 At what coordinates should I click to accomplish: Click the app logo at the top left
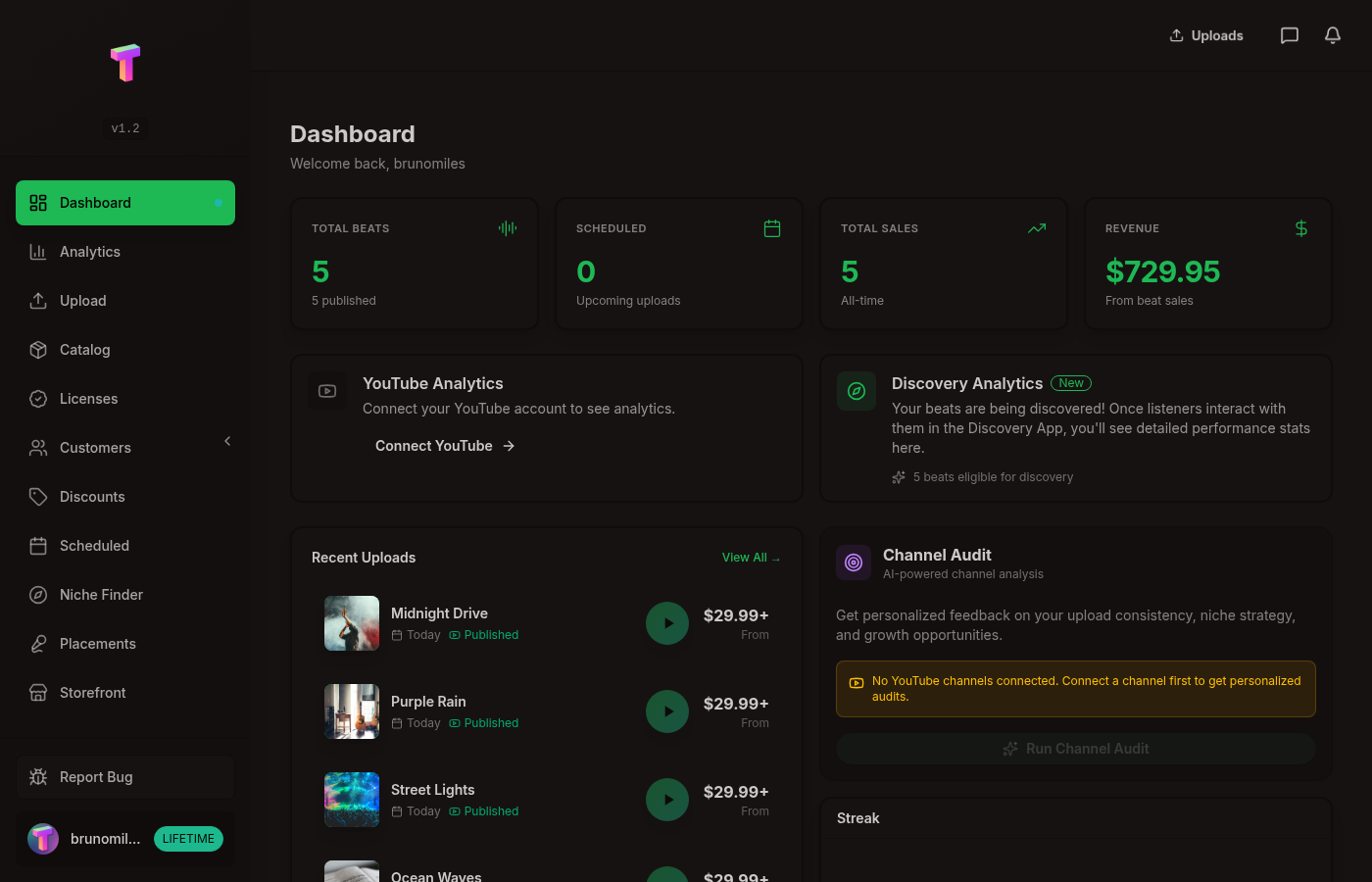(125, 63)
